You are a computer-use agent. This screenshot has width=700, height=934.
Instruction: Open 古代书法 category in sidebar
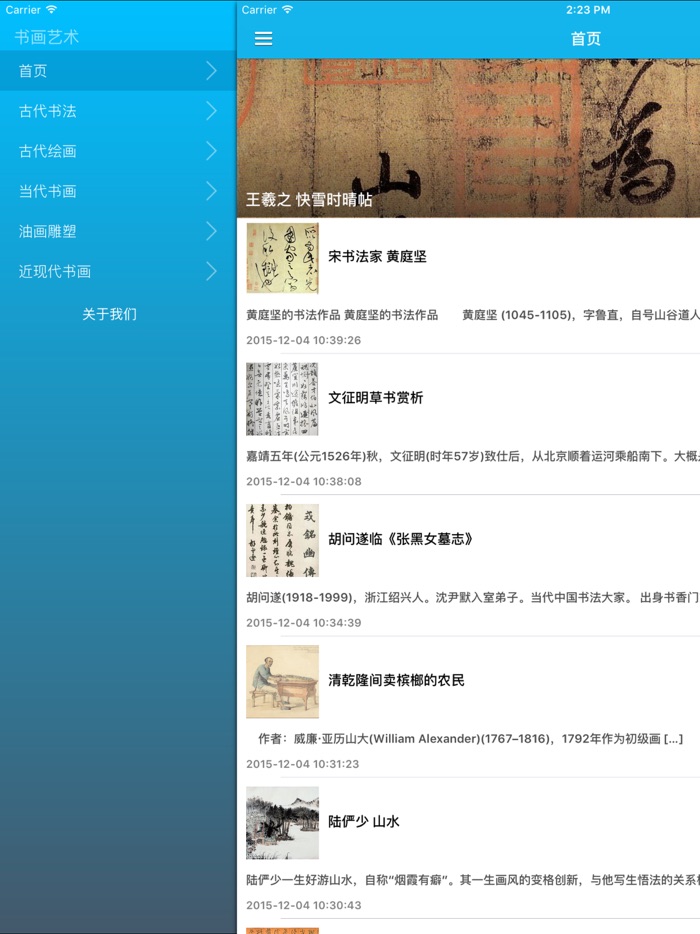point(118,111)
